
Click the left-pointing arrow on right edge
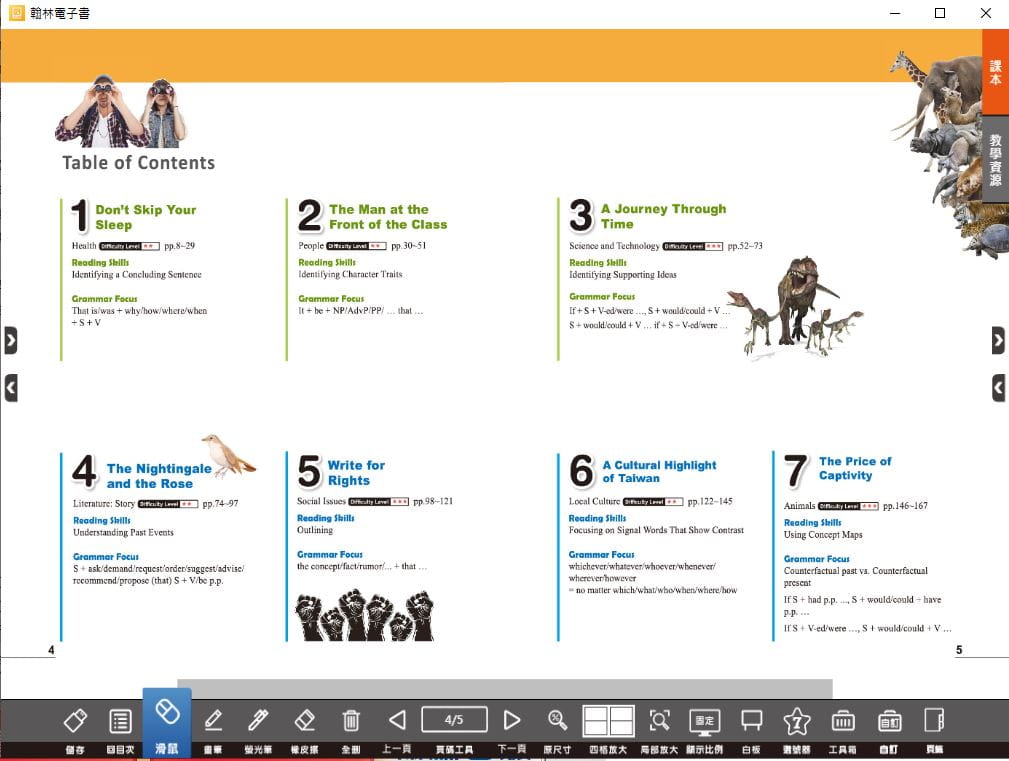[998, 388]
